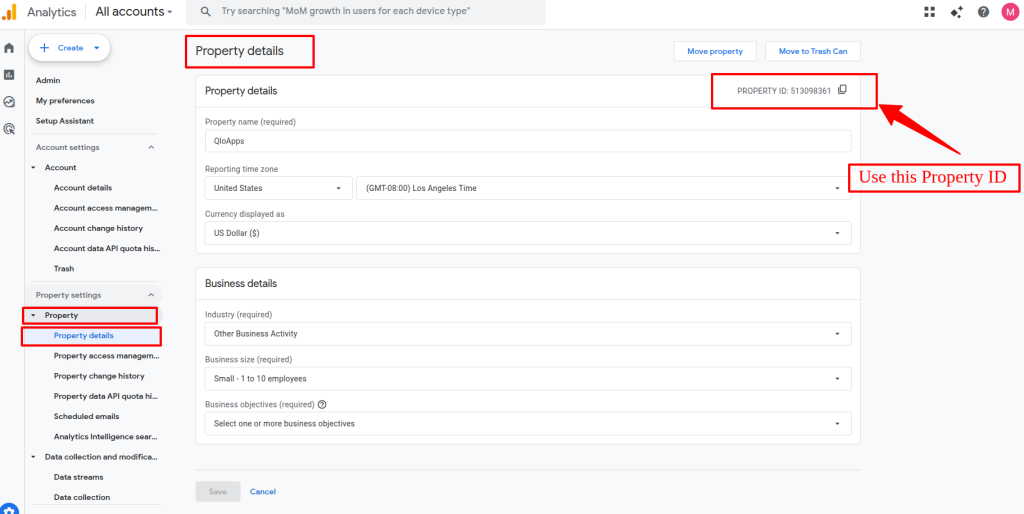Open the Business size dropdown
1024x514 pixels.
tap(527, 379)
